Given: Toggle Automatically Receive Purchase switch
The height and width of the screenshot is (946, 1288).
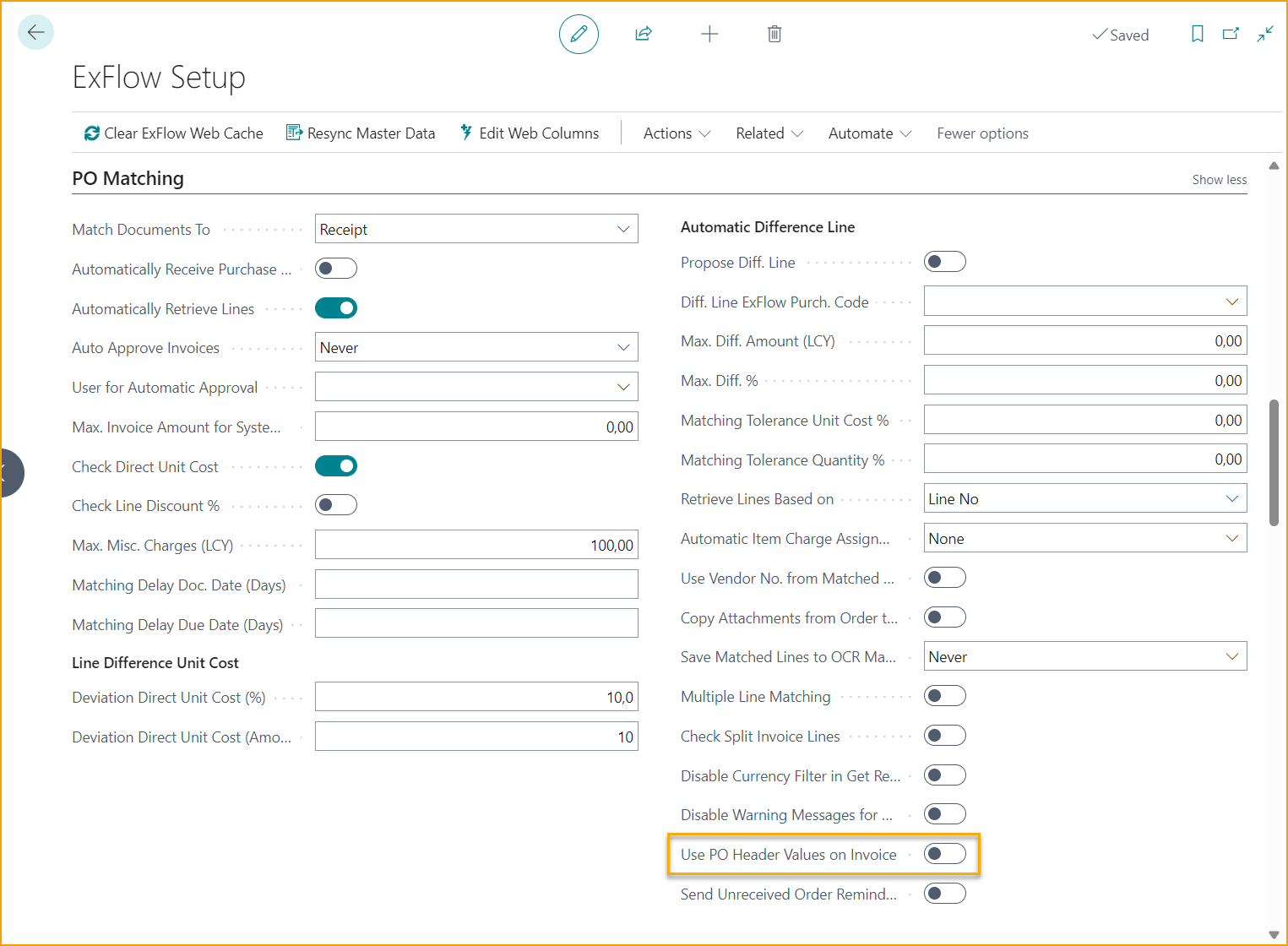Looking at the screenshot, I should [336, 269].
